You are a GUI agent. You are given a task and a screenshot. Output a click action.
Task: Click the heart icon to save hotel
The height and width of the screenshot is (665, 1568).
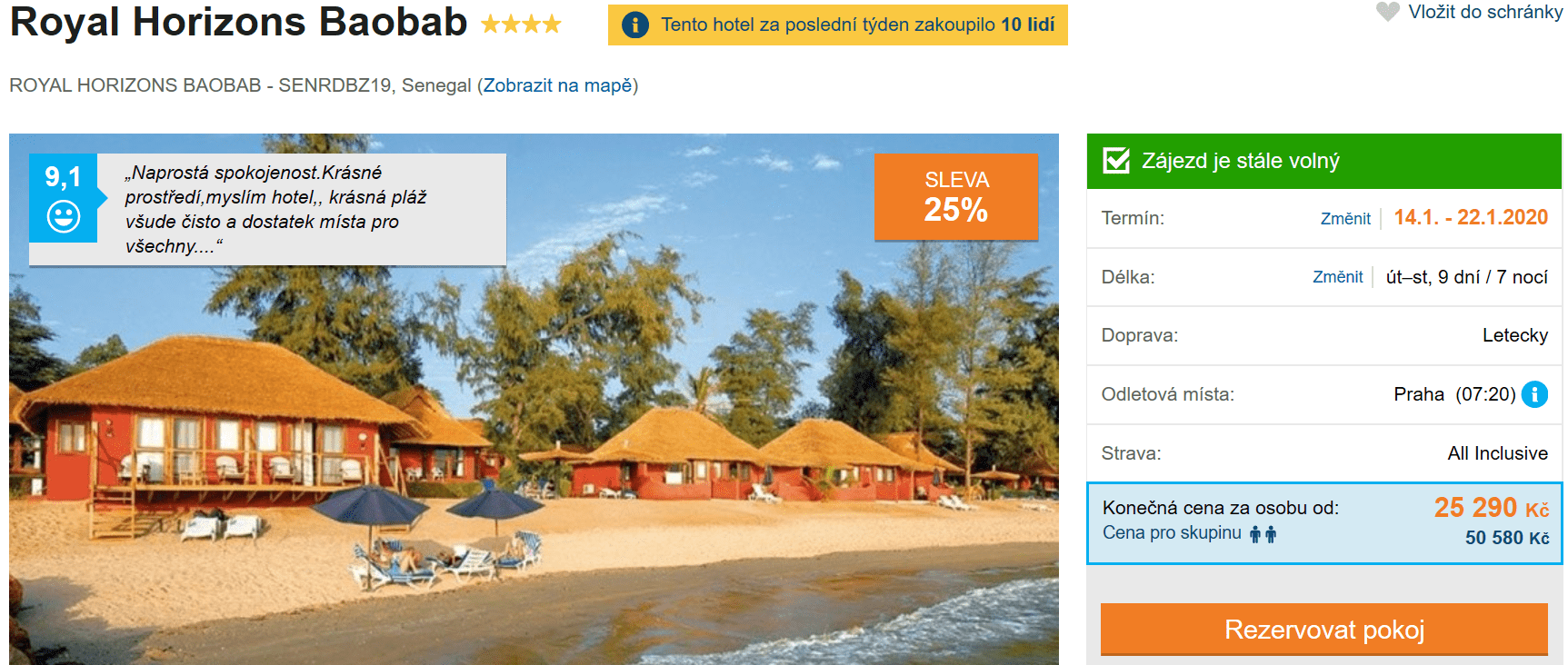1387,12
